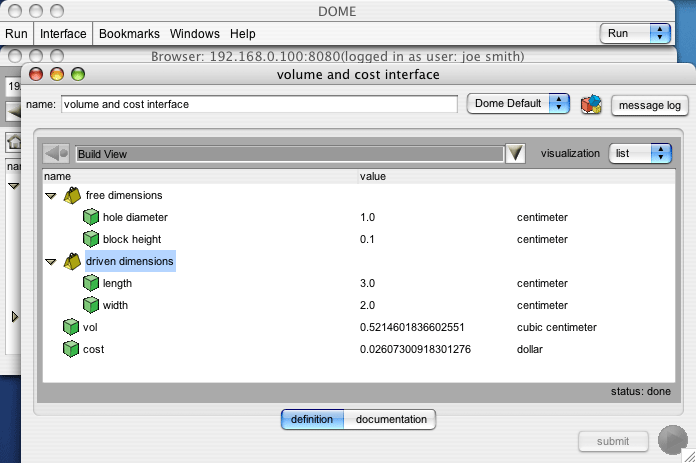Viewport: 696px width, 463px height.
Task: Open the Dome Default dropdown
Action: pos(518,104)
